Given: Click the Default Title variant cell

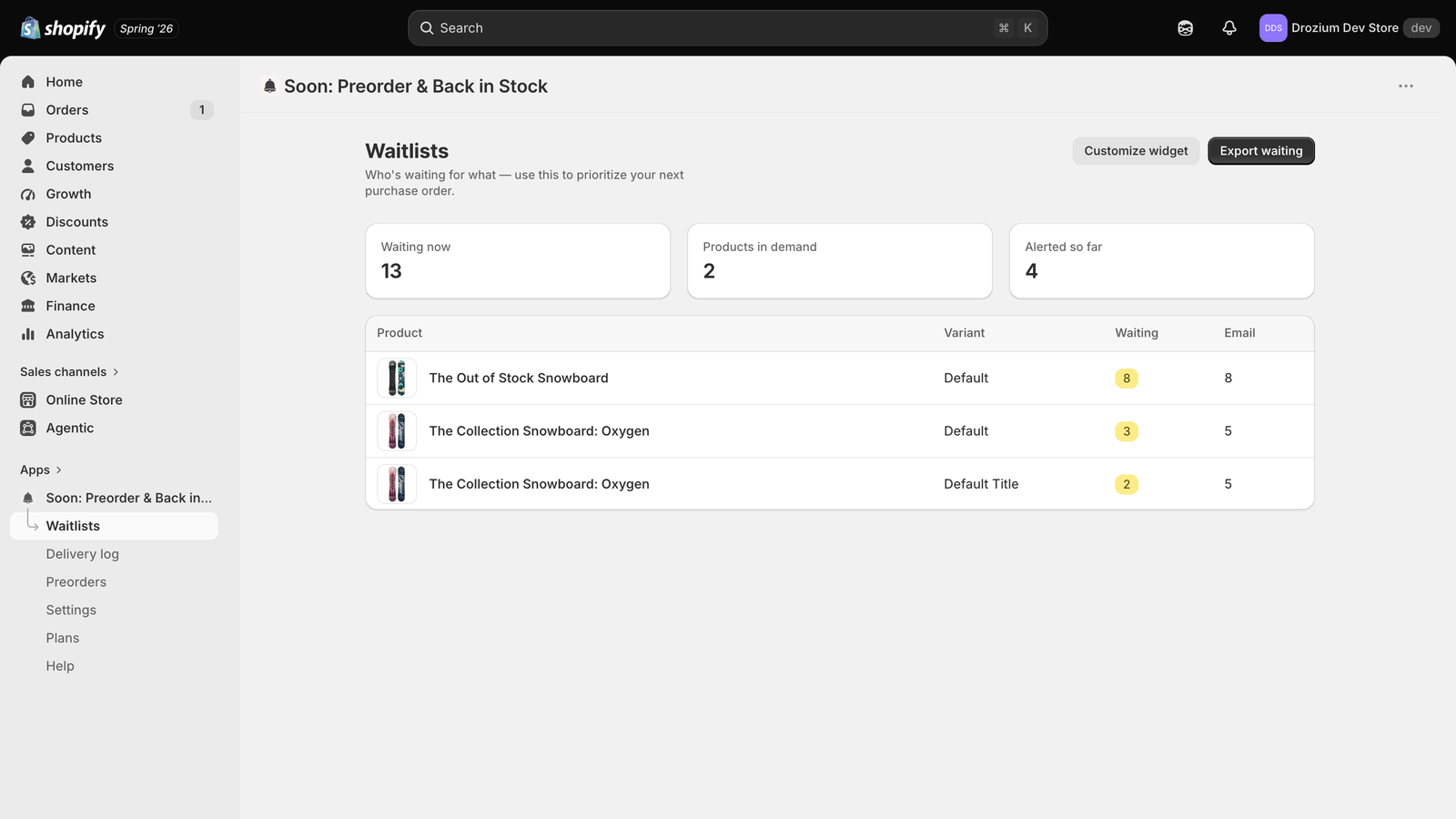Looking at the screenshot, I should click(981, 484).
